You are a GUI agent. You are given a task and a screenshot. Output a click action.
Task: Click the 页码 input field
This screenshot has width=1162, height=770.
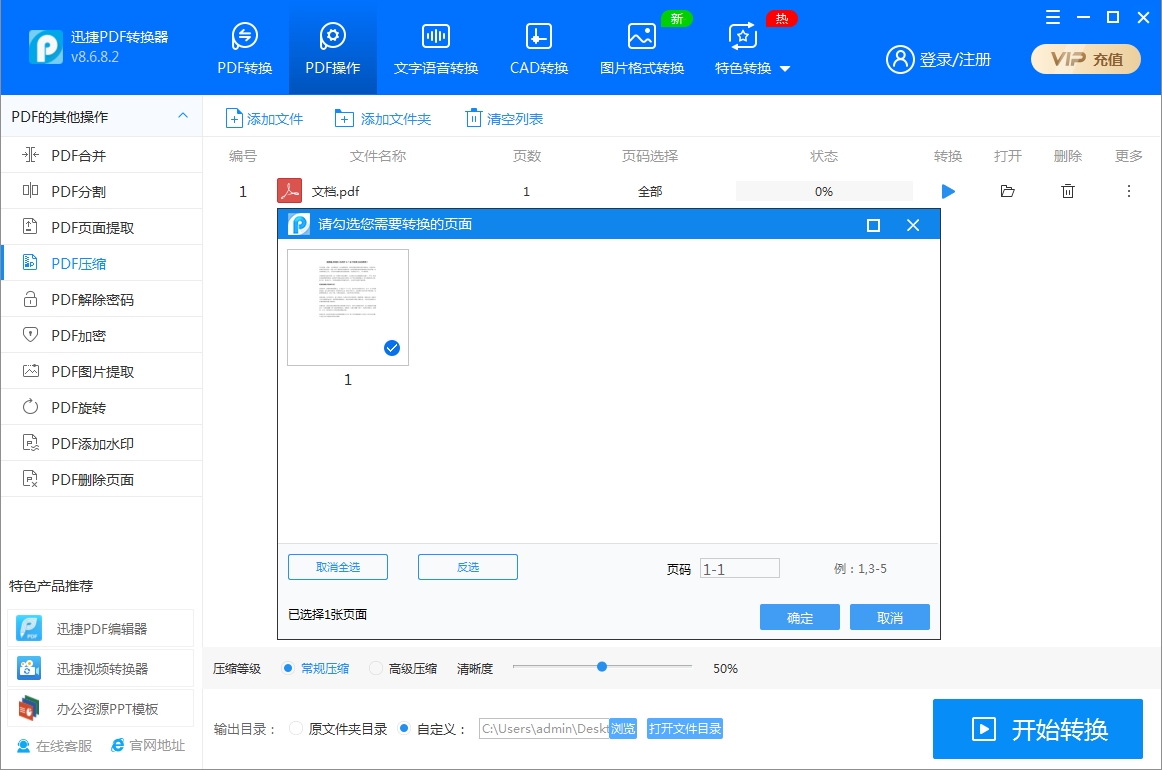[x=740, y=568]
